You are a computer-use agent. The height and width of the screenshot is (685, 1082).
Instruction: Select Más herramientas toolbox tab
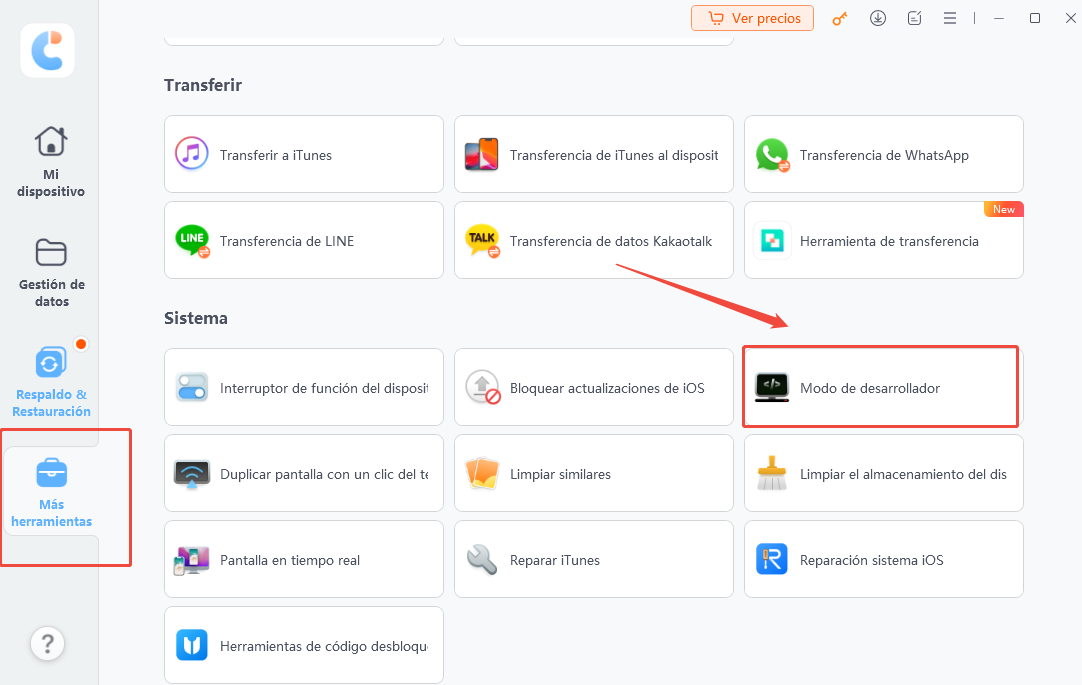tap(51, 493)
